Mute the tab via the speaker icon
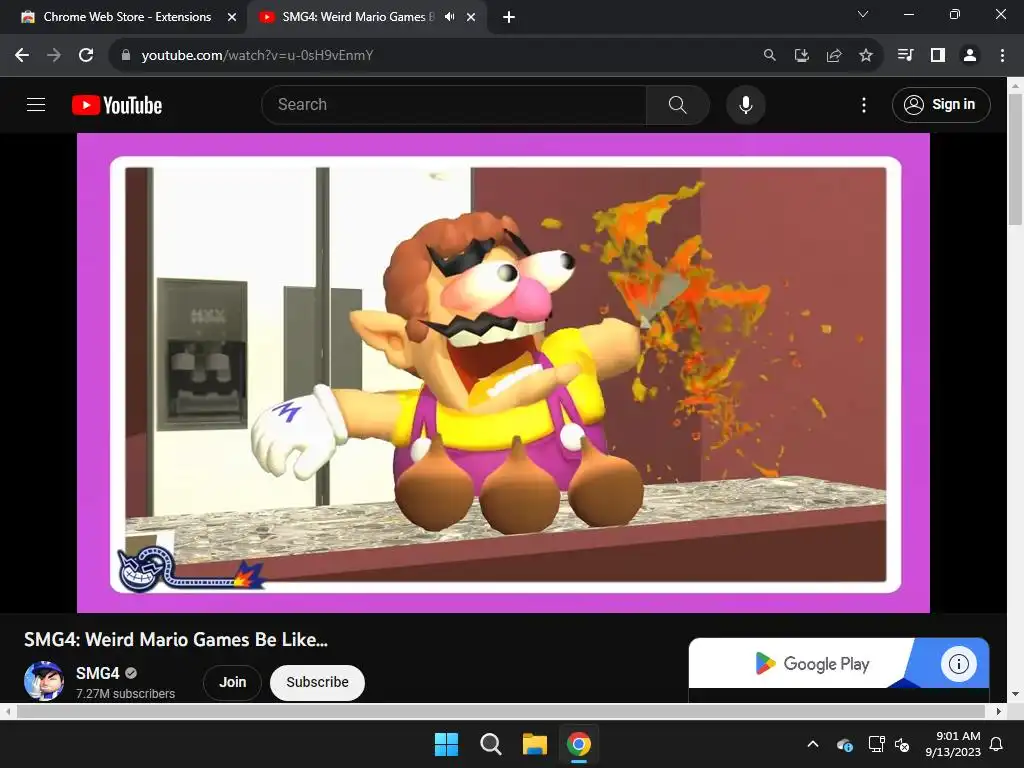The width and height of the screenshot is (1024, 768). point(449,17)
